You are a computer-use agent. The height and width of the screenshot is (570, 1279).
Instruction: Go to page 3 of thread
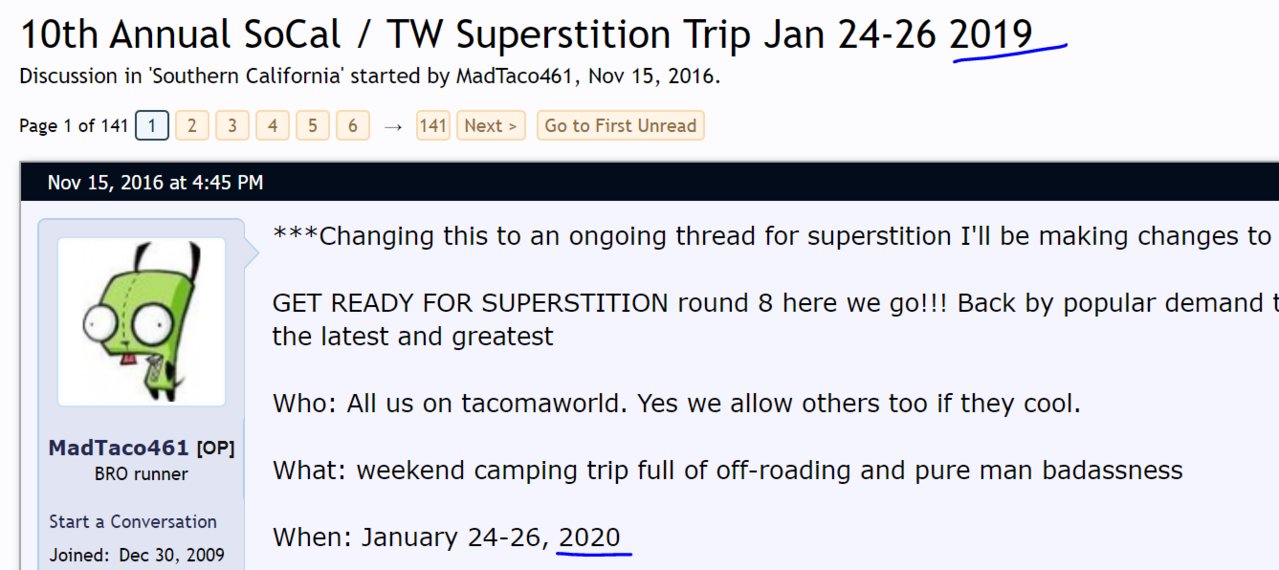pyautogui.click(x=232, y=125)
